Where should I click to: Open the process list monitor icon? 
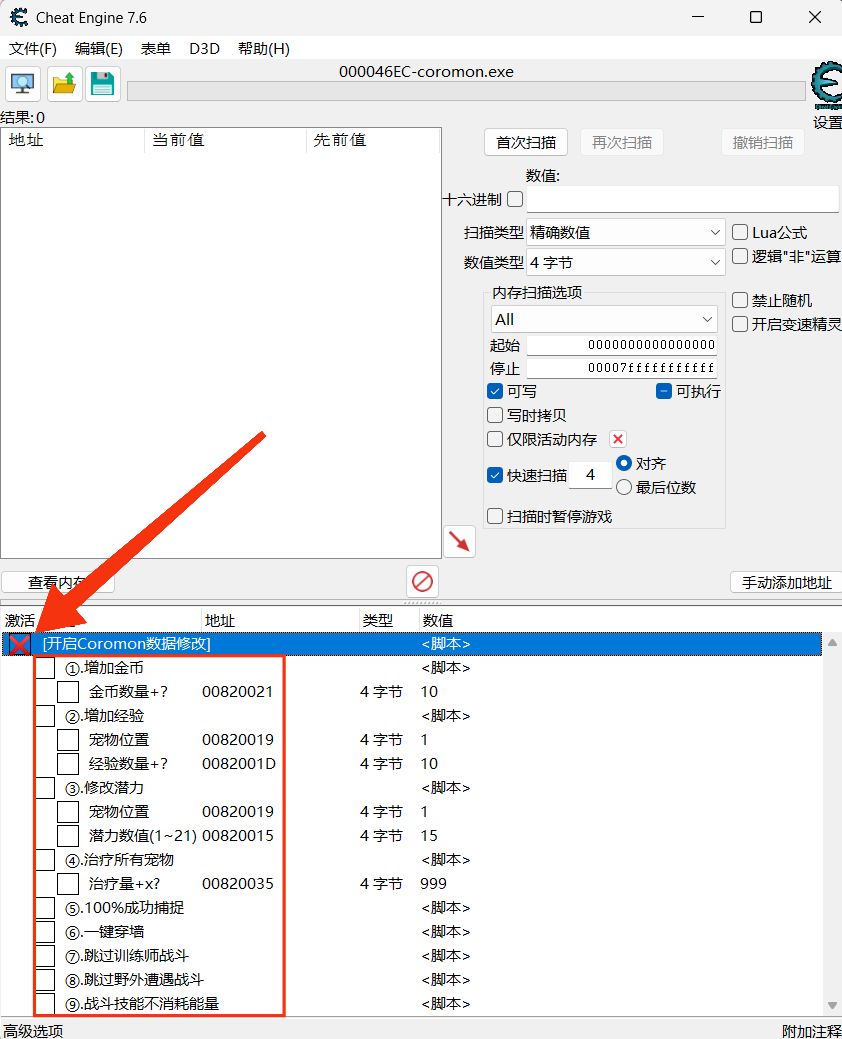(23, 84)
